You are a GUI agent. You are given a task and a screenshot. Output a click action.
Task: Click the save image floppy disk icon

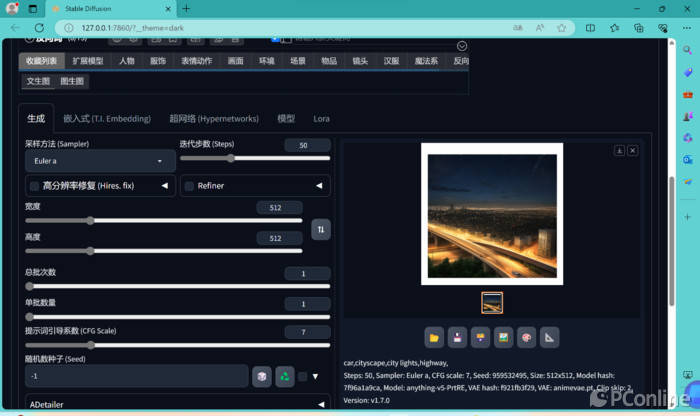point(457,338)
